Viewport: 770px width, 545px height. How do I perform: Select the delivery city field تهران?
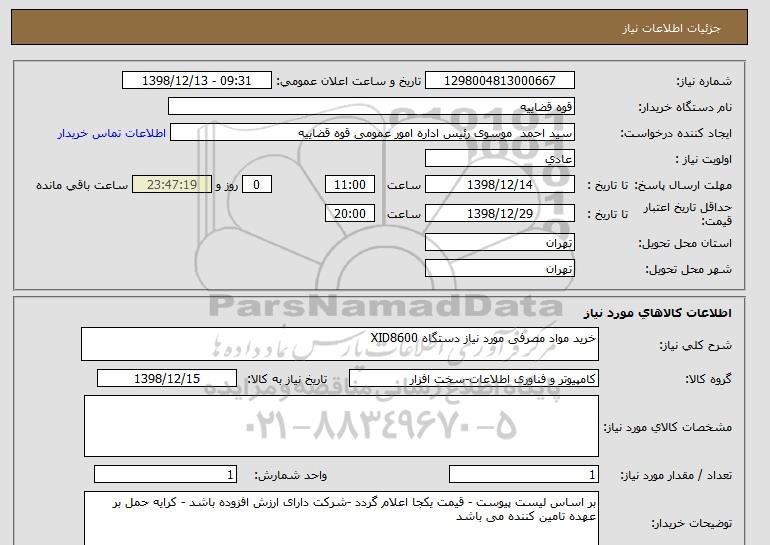point(499,269)
